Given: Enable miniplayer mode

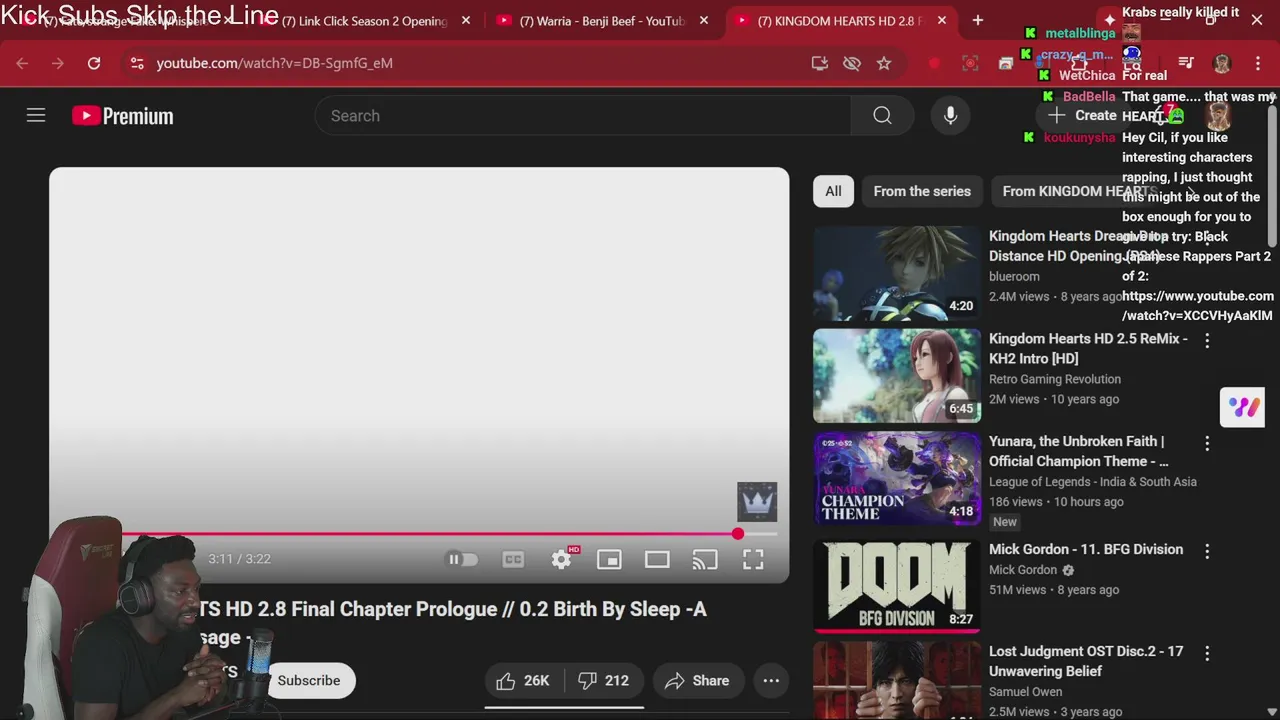Looking at the screenshot, I should [609, 559].
